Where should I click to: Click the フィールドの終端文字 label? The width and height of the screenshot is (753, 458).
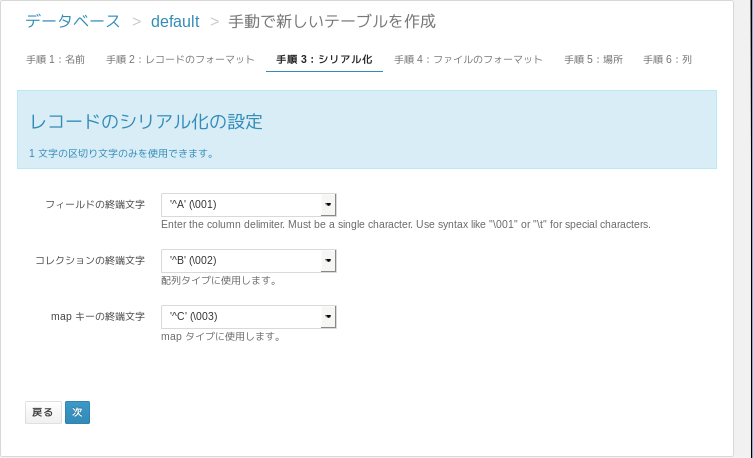(x=95, y=205)
